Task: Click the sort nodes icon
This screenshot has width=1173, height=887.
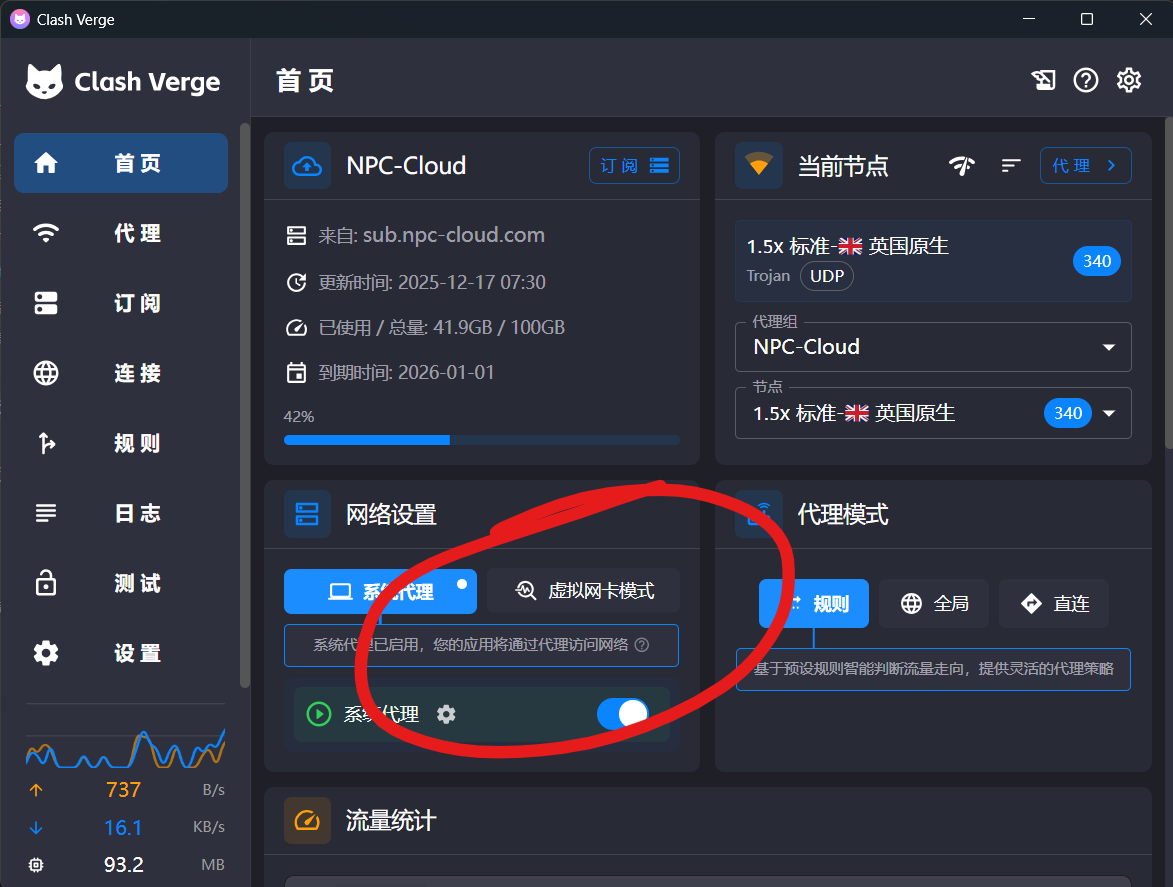Action: (1011, 166)
